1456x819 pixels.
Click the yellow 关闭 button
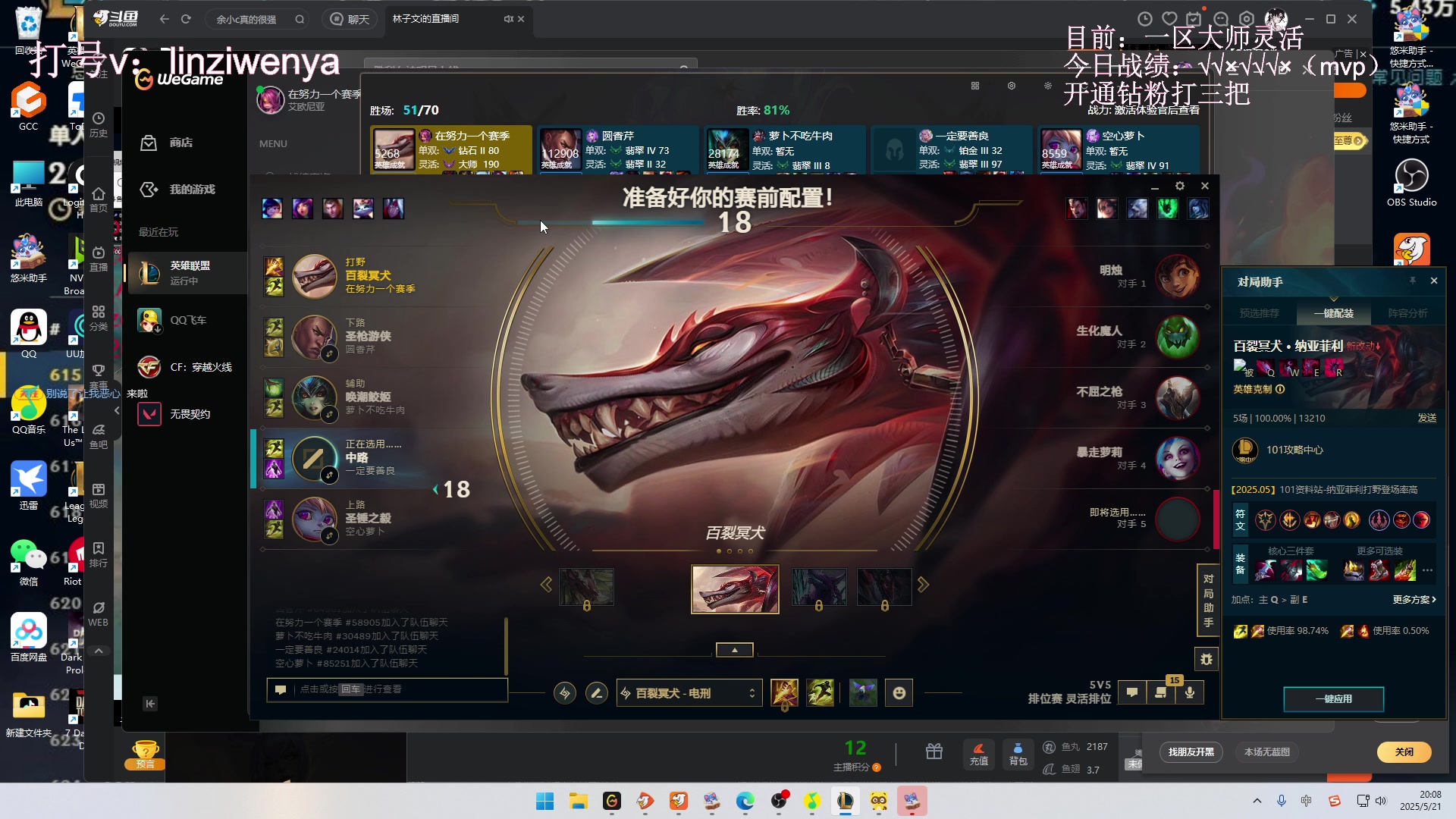coord(1404,752)
